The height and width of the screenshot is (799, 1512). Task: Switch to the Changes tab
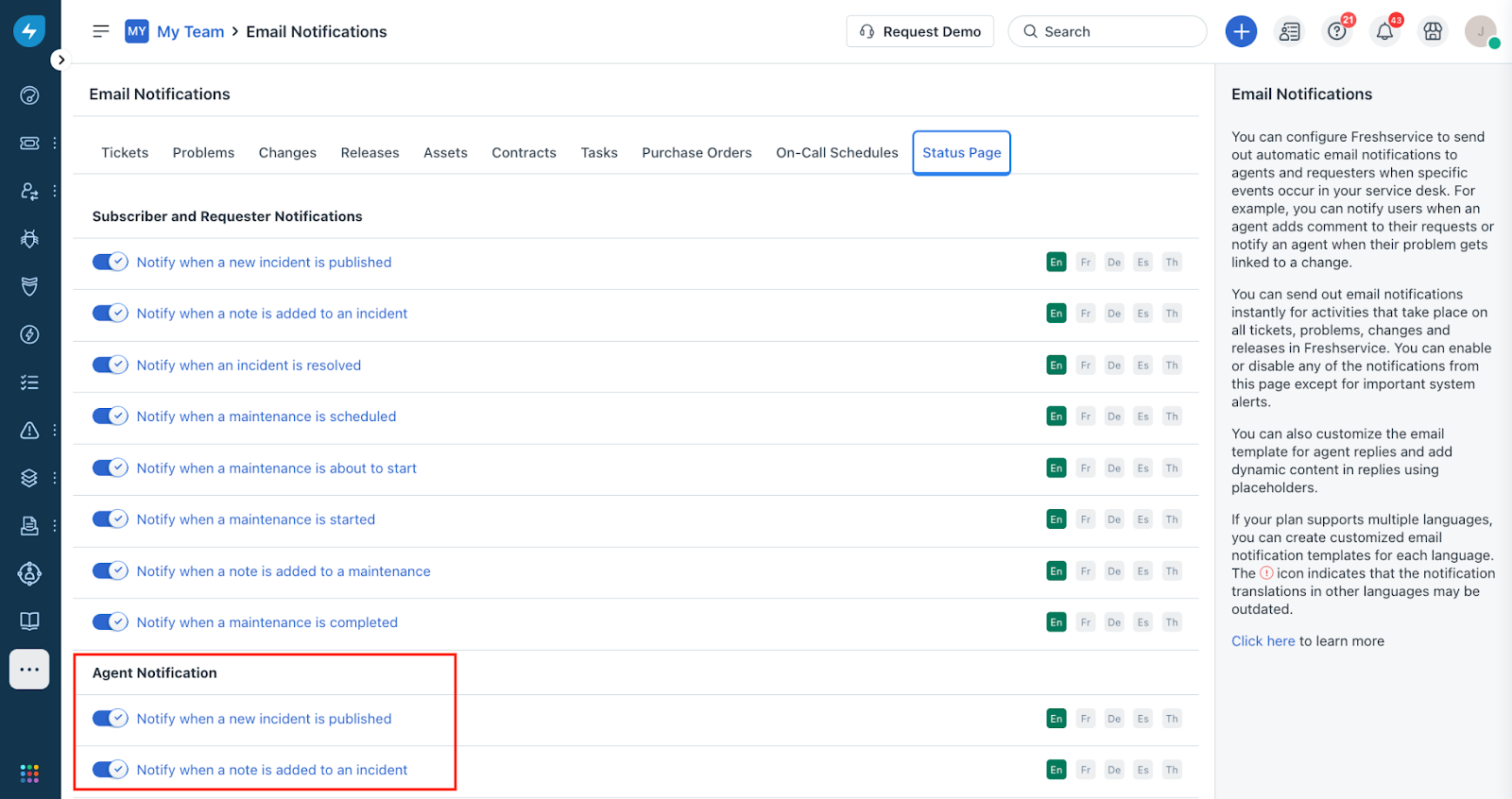[x=287, y=153]
